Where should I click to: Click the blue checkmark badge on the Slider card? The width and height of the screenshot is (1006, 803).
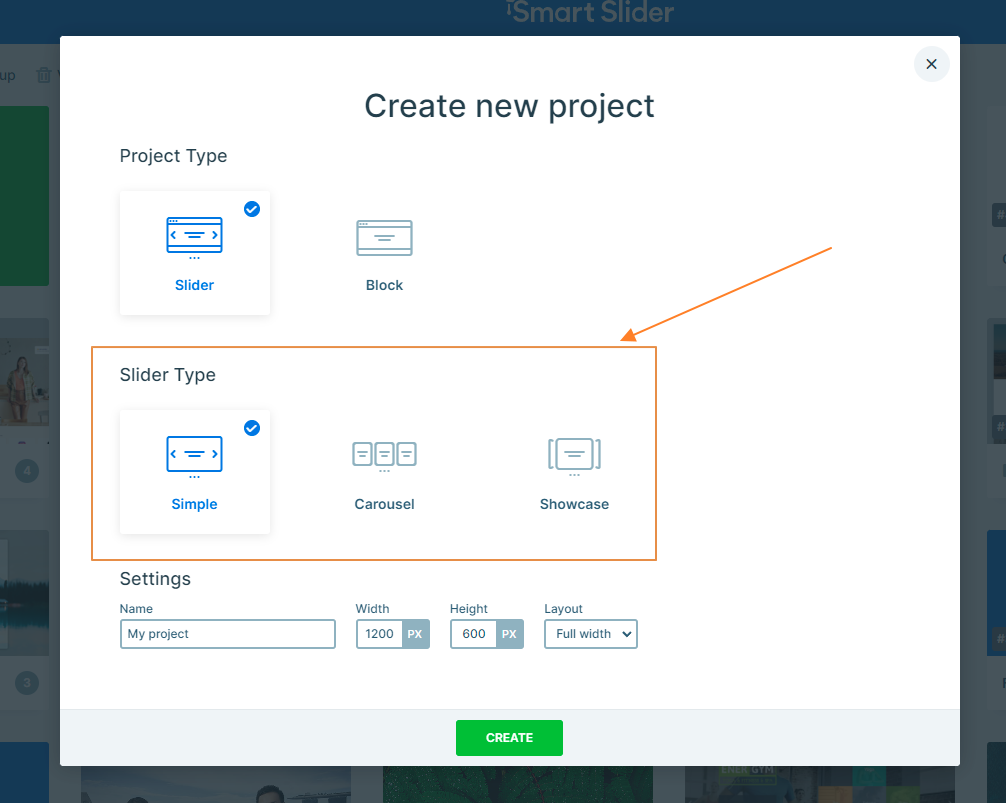click(251, 209)
